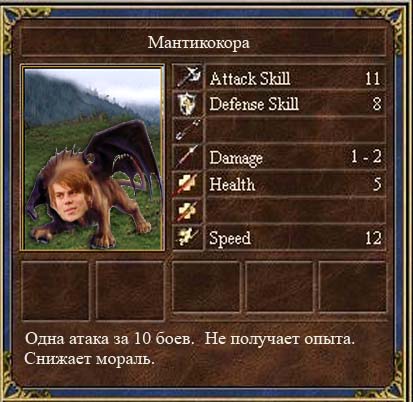Click the creature portrait image
Image resolution: width=413 pixels, height=402 pixels.
92,157
